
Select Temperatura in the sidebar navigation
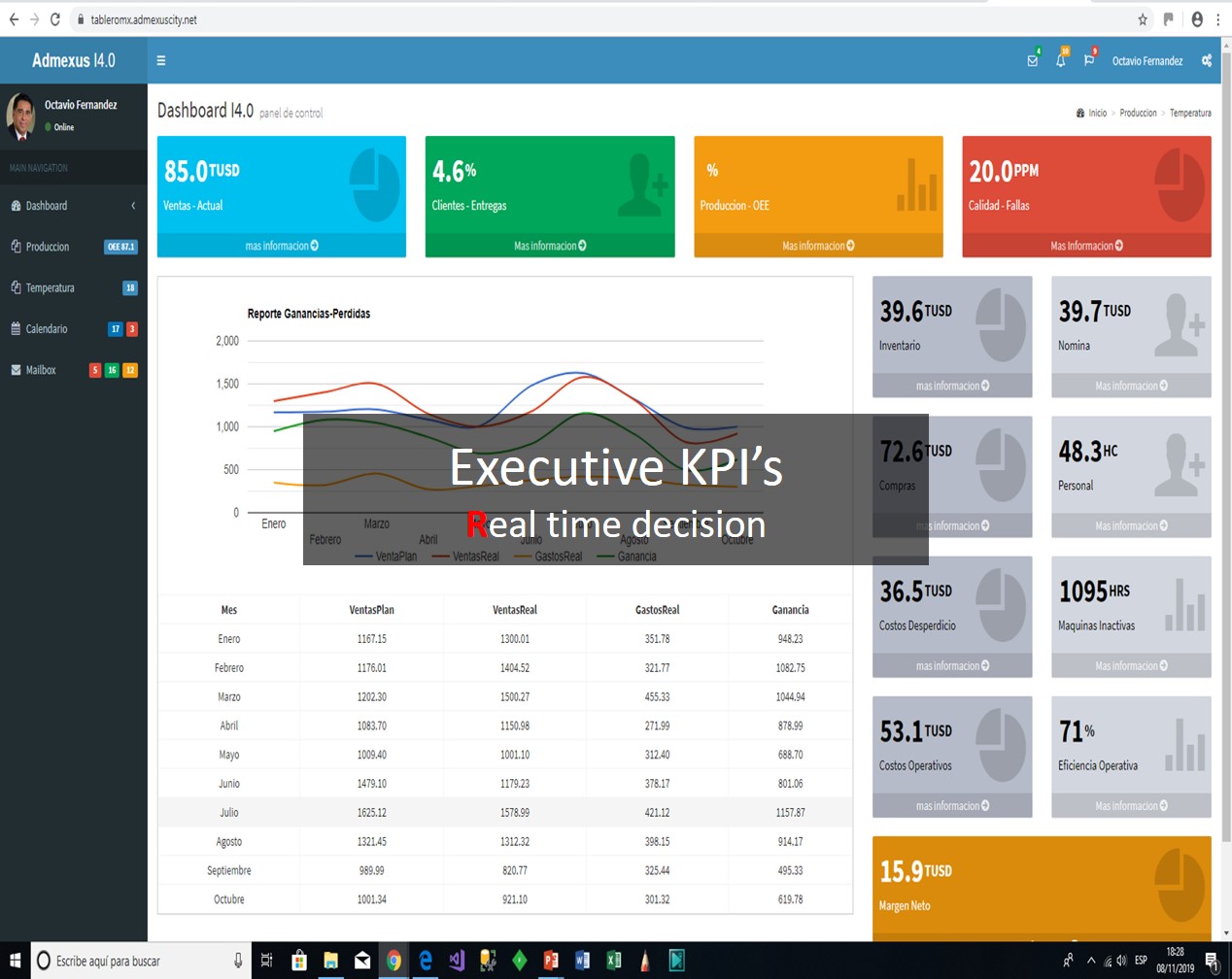click(x=50, y=287)
